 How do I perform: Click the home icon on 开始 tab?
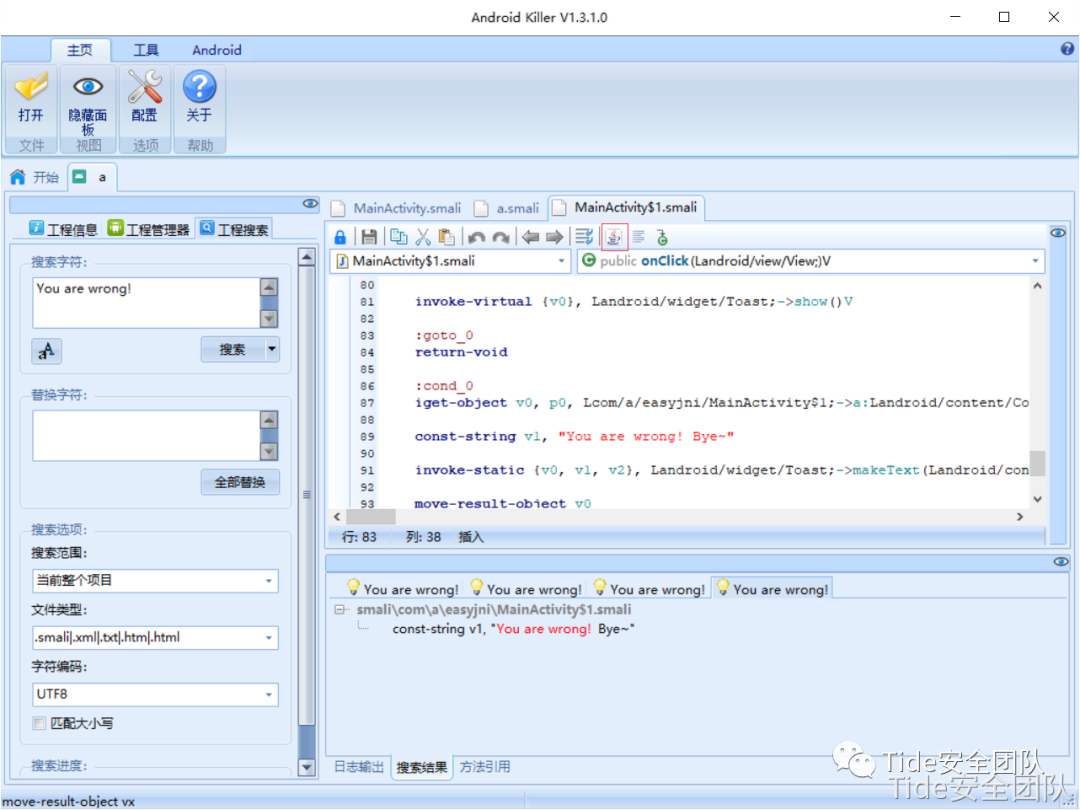pos(18,177)
